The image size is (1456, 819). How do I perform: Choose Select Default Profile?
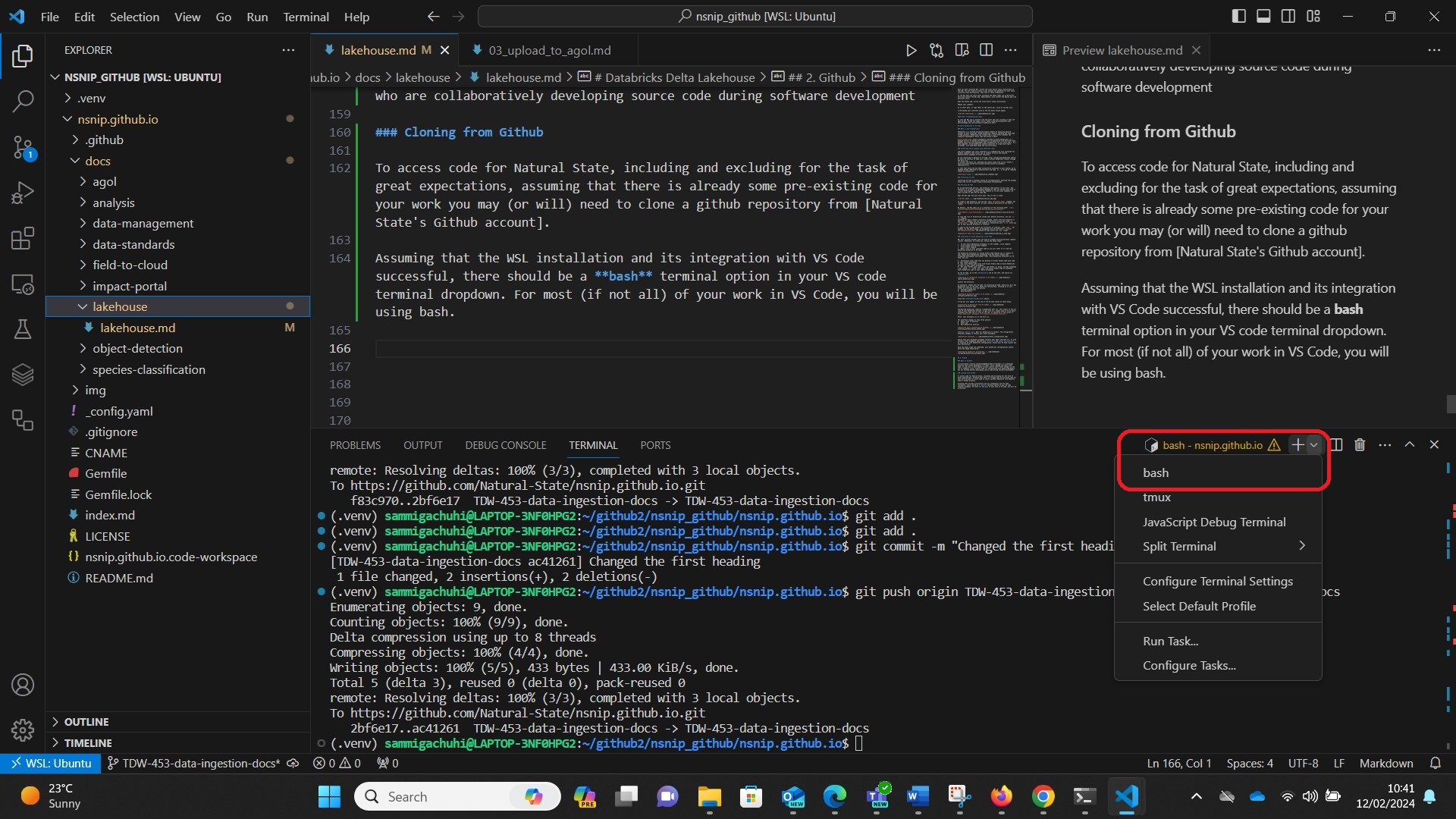[1218, 606]
